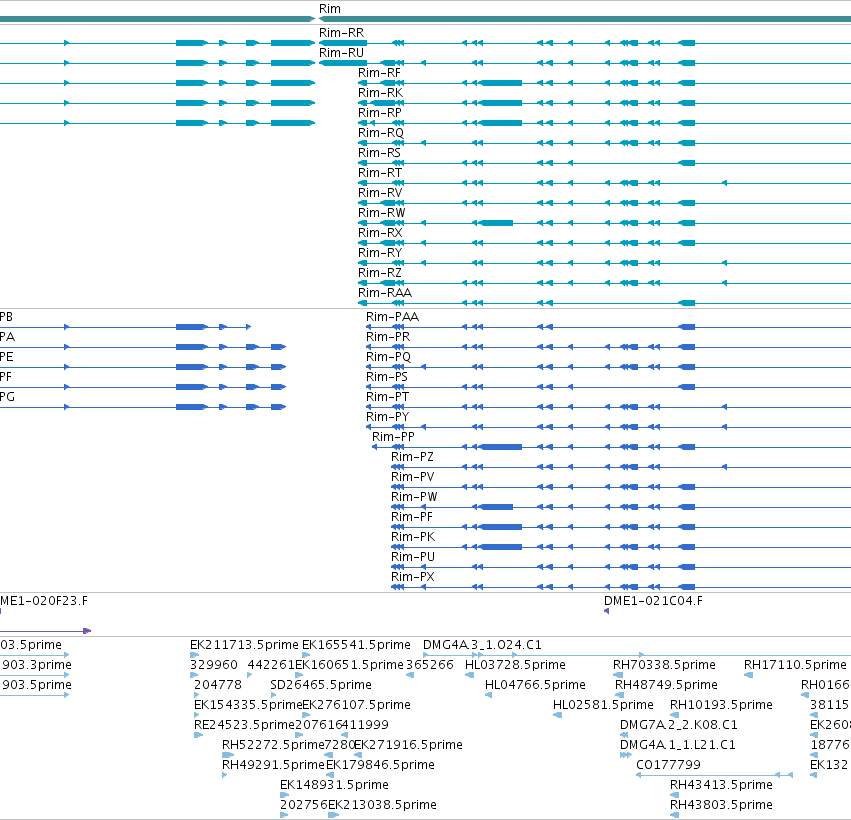This screenshot has width=851, height=820.
Task: Click the Rim-RAA transcript name
Action: point(385,293)
